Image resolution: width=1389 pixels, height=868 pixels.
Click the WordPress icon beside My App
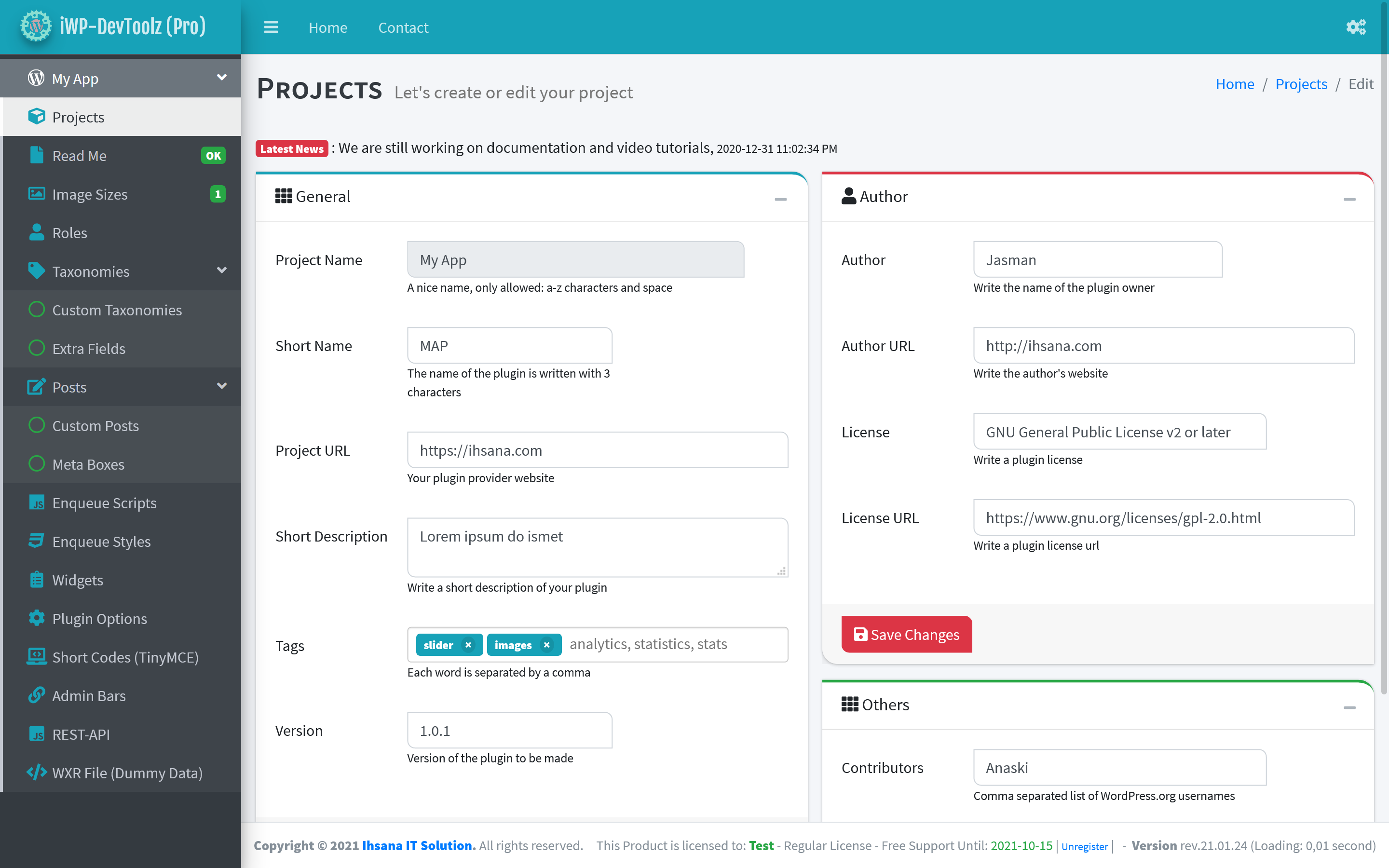tap(36, 78)
